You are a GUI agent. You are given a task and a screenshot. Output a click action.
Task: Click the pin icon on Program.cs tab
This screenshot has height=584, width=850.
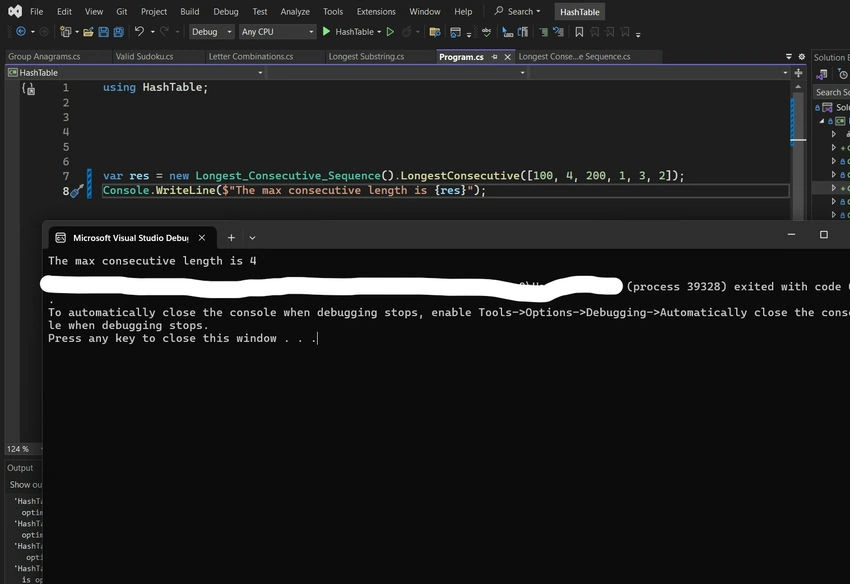494,57
